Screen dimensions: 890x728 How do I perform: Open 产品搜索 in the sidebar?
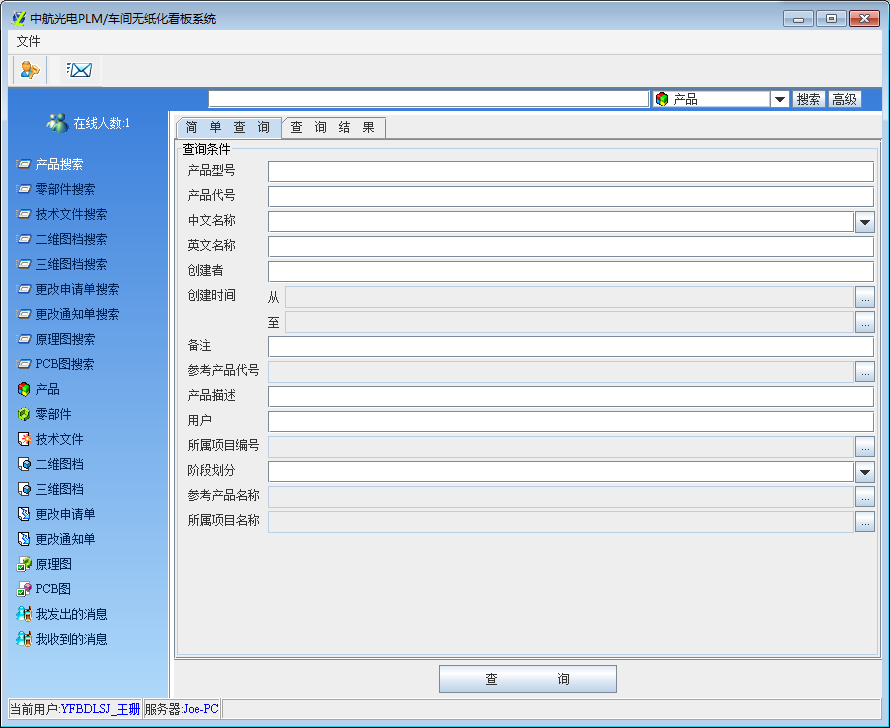pyautogui.click(x=50, y=165)
